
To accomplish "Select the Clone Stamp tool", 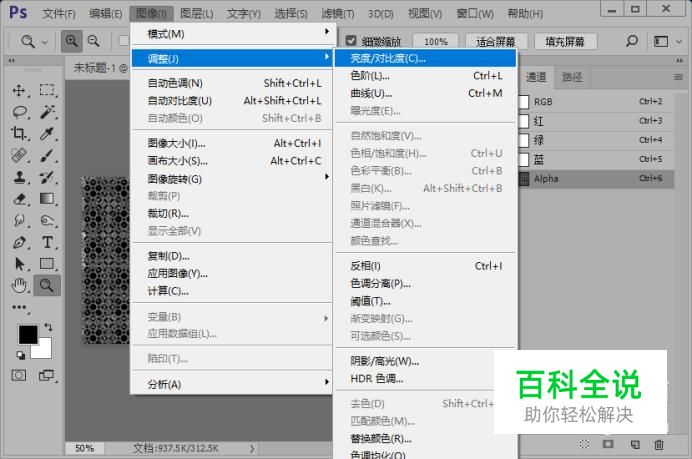I will [x=19, y=177].
